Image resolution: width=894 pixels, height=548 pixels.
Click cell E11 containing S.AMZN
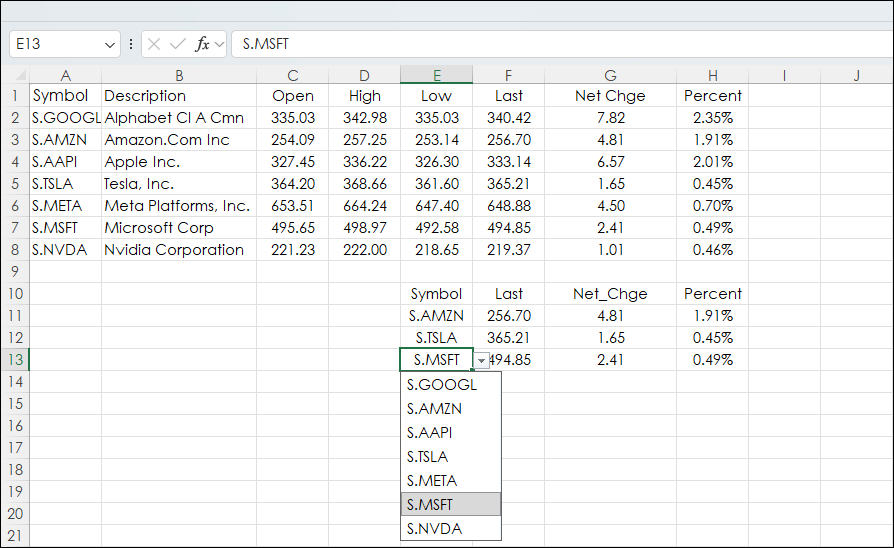[x=437, y=316]
